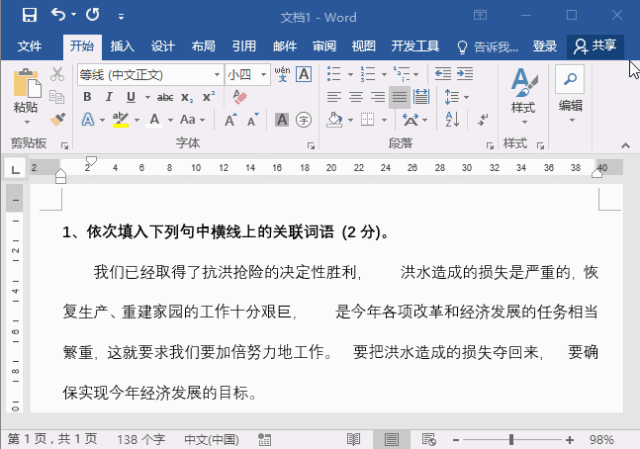The width and height of the screenshot is (640, 449).
Task: Expand the 粘贴 options arrow
Action: point(27,122)
